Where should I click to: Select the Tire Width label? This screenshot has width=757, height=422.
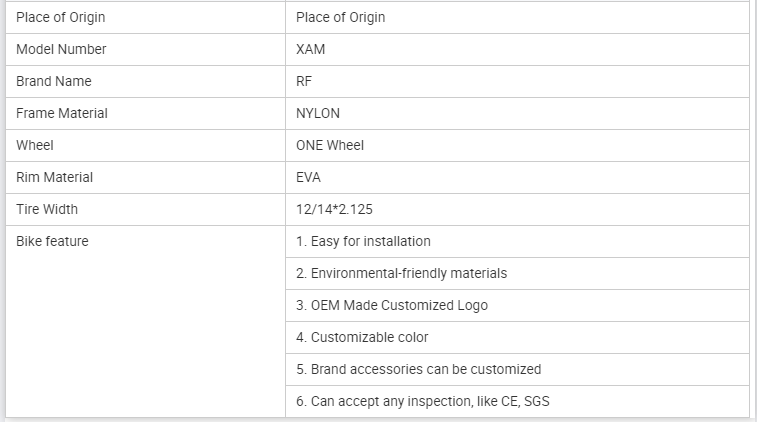click(47, 209)
